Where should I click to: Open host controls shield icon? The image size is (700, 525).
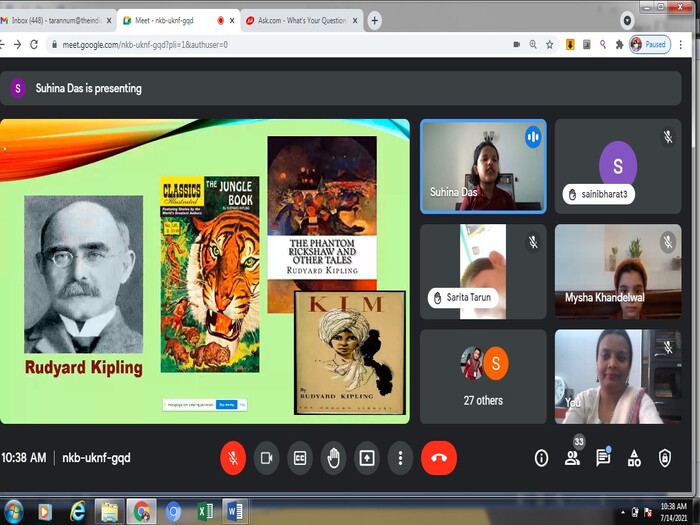pyautogui.click(x=665, y=458)
